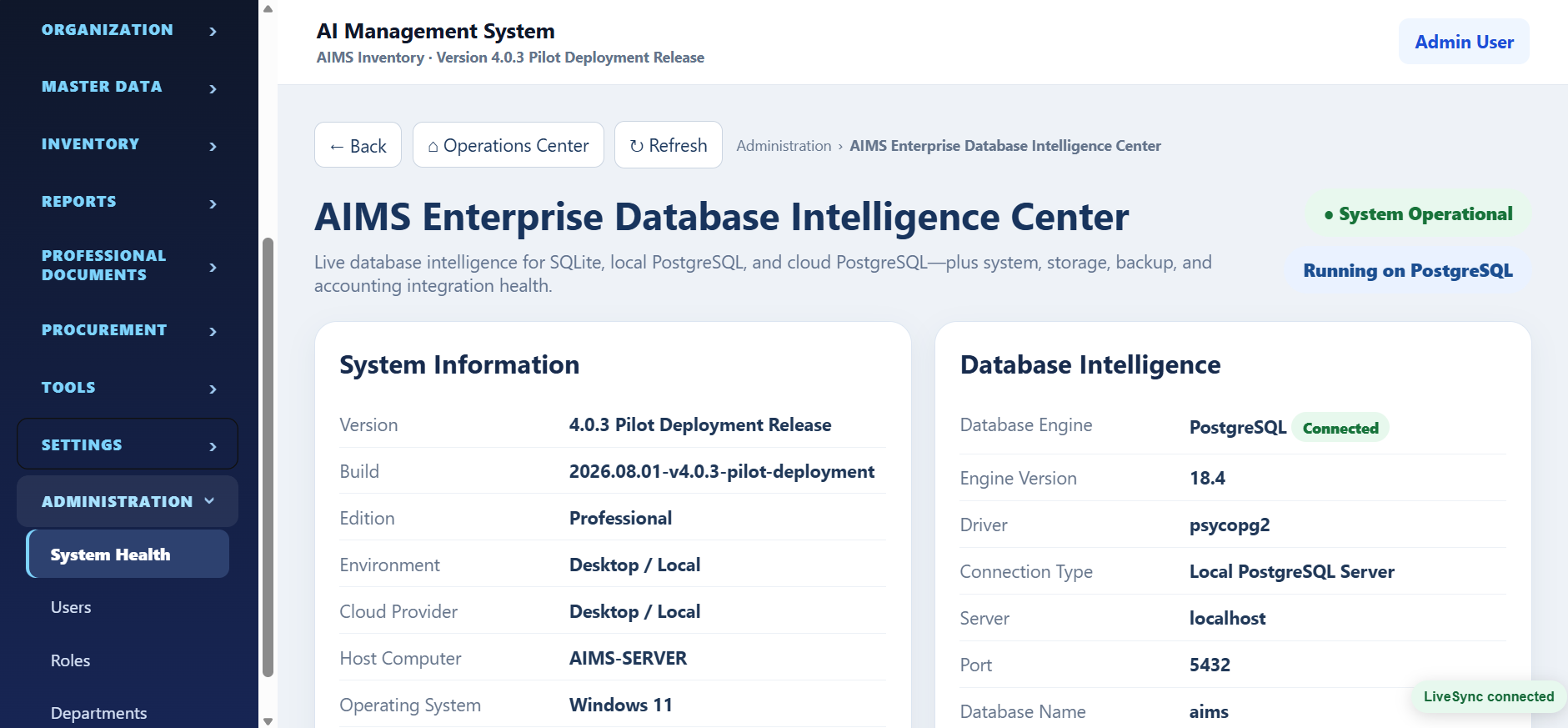The image size is (1568, 728).
Task: Expand the Master Data chevron
Action: [x=213, y=88]
